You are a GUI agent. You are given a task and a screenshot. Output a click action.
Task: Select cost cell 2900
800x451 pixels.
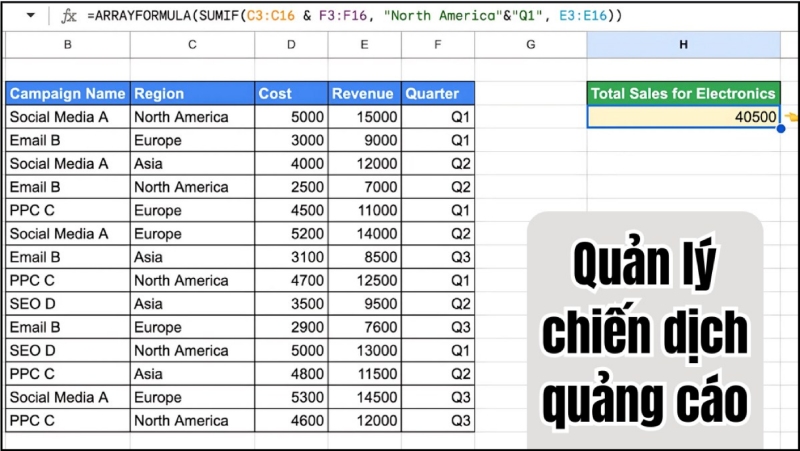tap(291, 327)
